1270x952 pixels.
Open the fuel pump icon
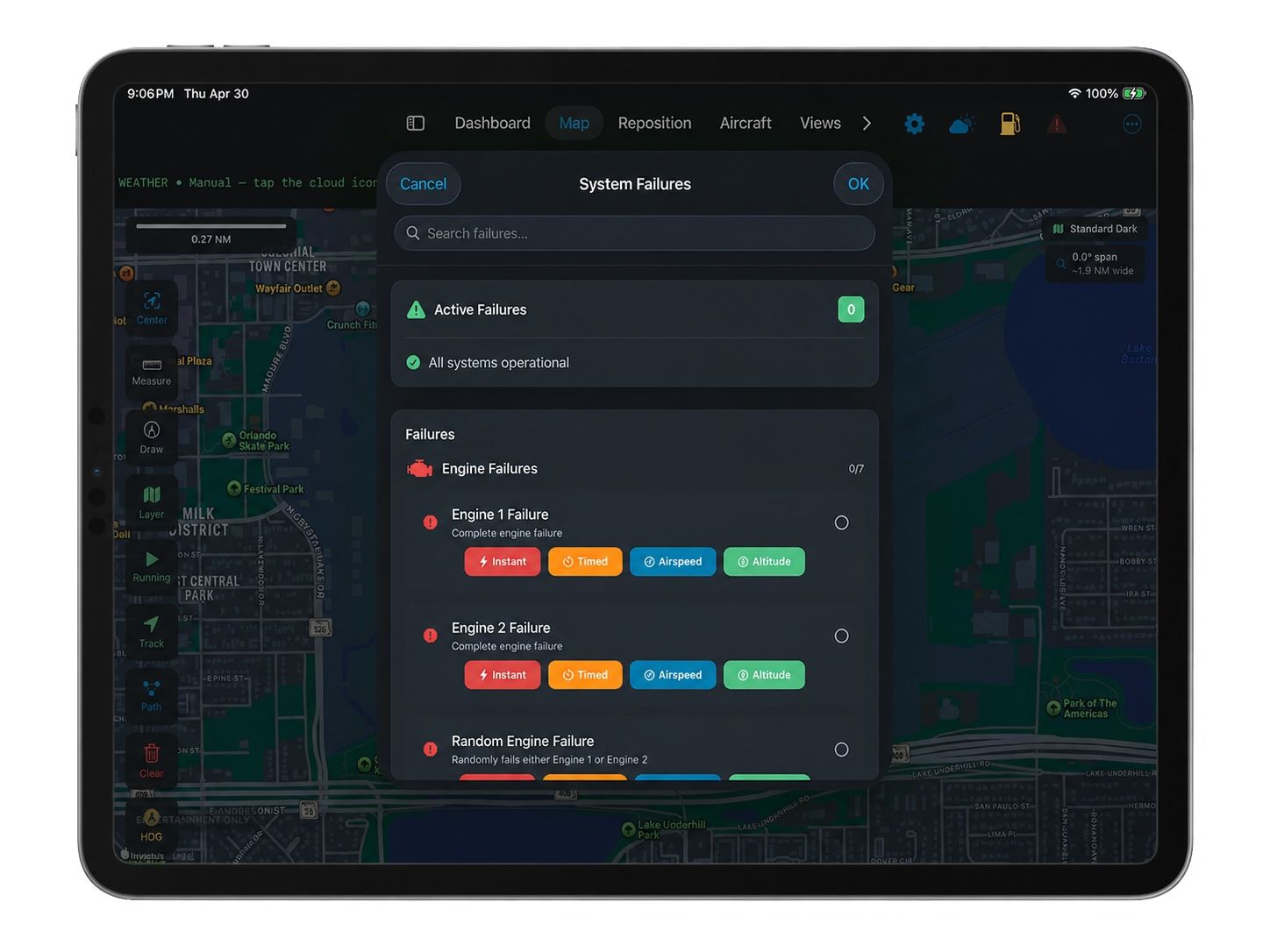1010,124
